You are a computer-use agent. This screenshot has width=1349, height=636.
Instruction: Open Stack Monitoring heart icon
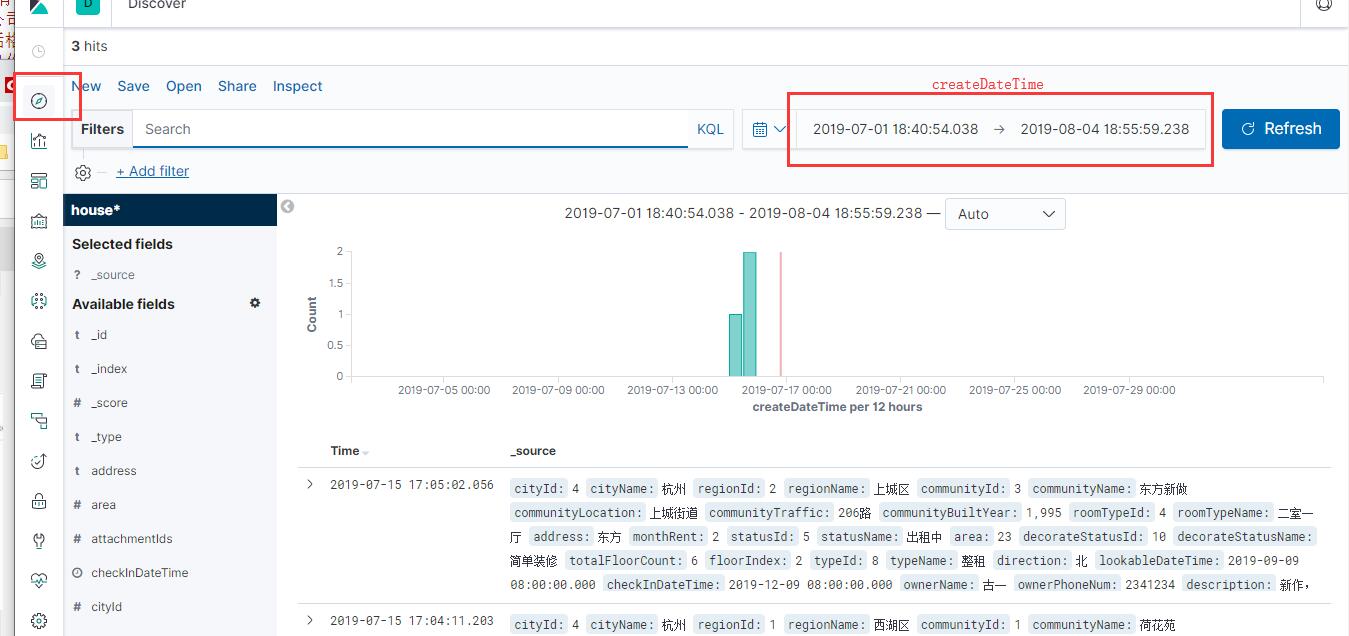pos(39,580)
